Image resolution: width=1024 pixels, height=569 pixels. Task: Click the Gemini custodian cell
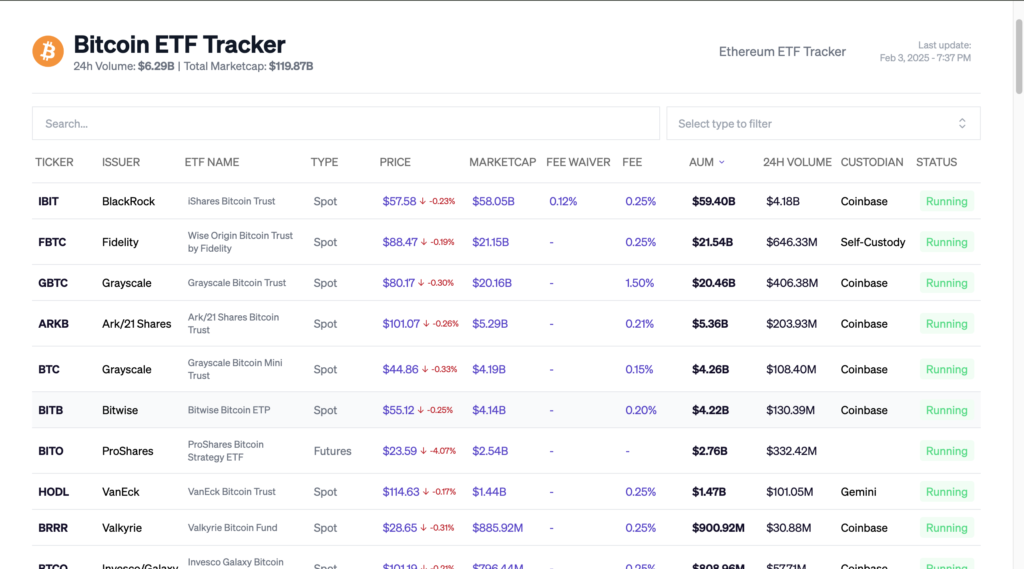[x=858, y=492]
